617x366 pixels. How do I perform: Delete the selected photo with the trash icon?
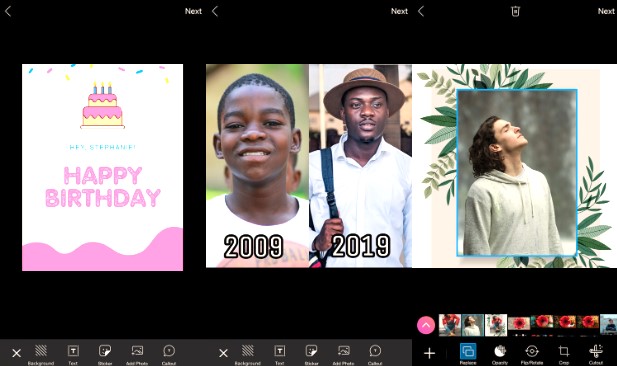[515, 11]
